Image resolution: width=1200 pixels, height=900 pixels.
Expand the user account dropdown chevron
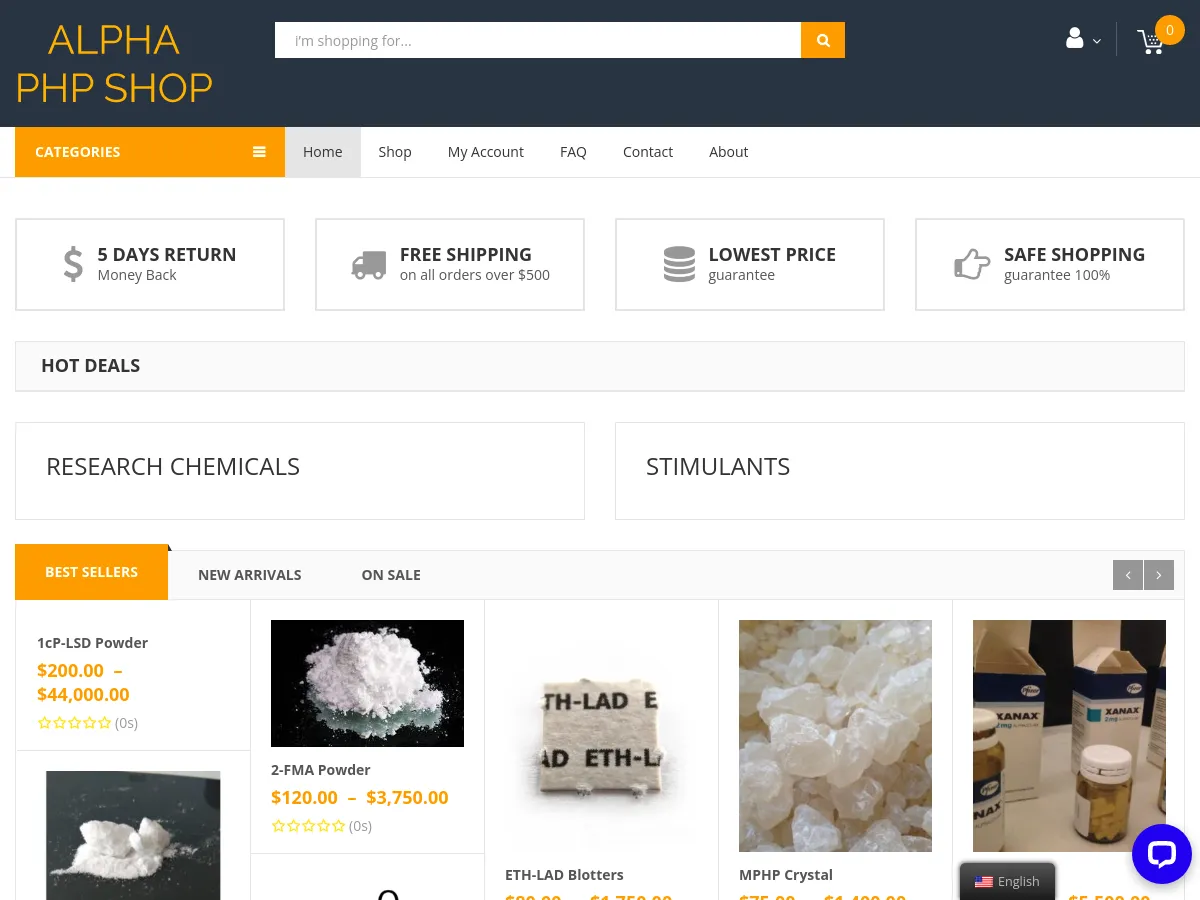(x=1096, y=40)
